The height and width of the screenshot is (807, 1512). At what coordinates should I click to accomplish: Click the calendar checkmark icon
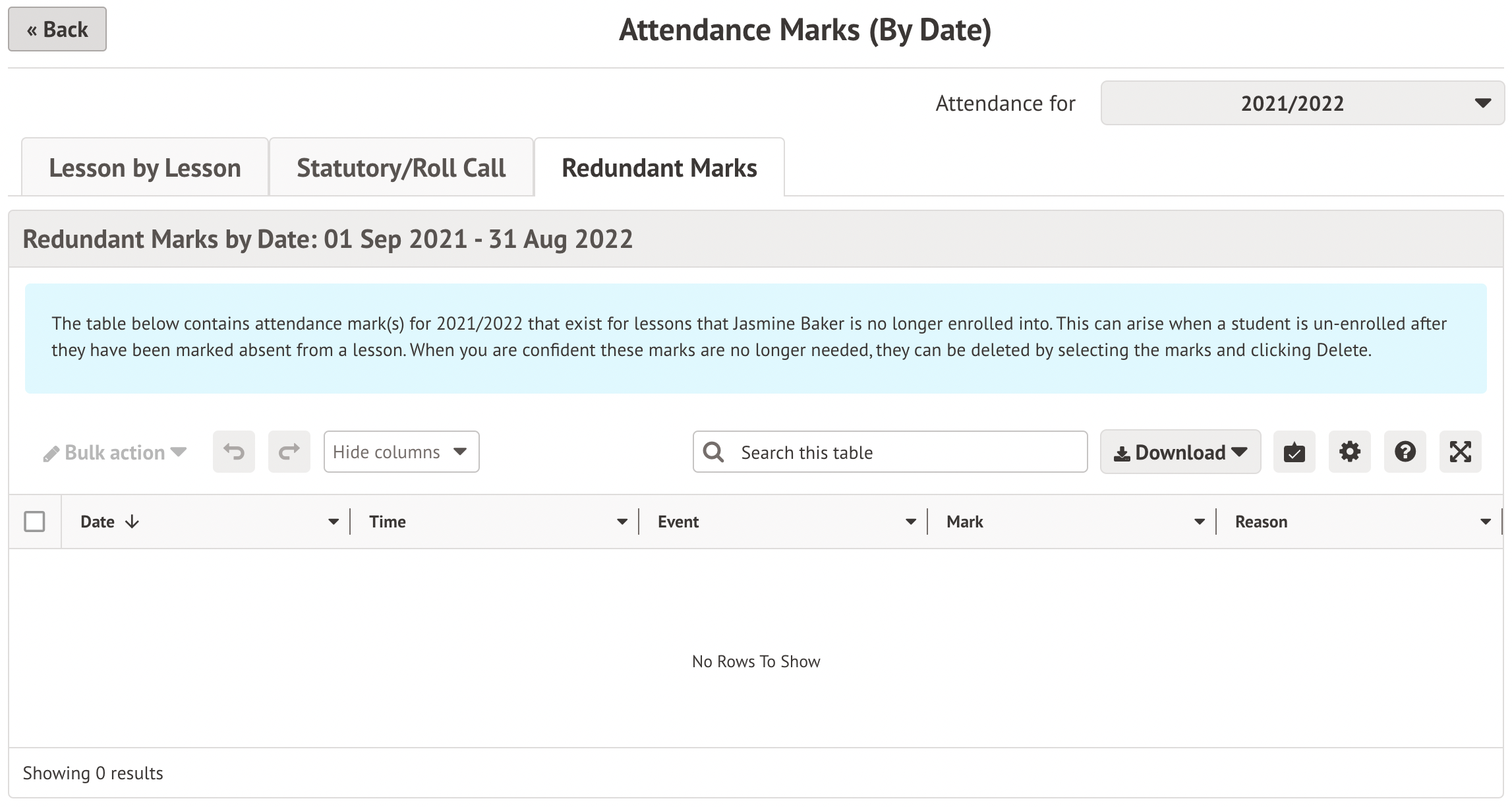(1294, 452)
